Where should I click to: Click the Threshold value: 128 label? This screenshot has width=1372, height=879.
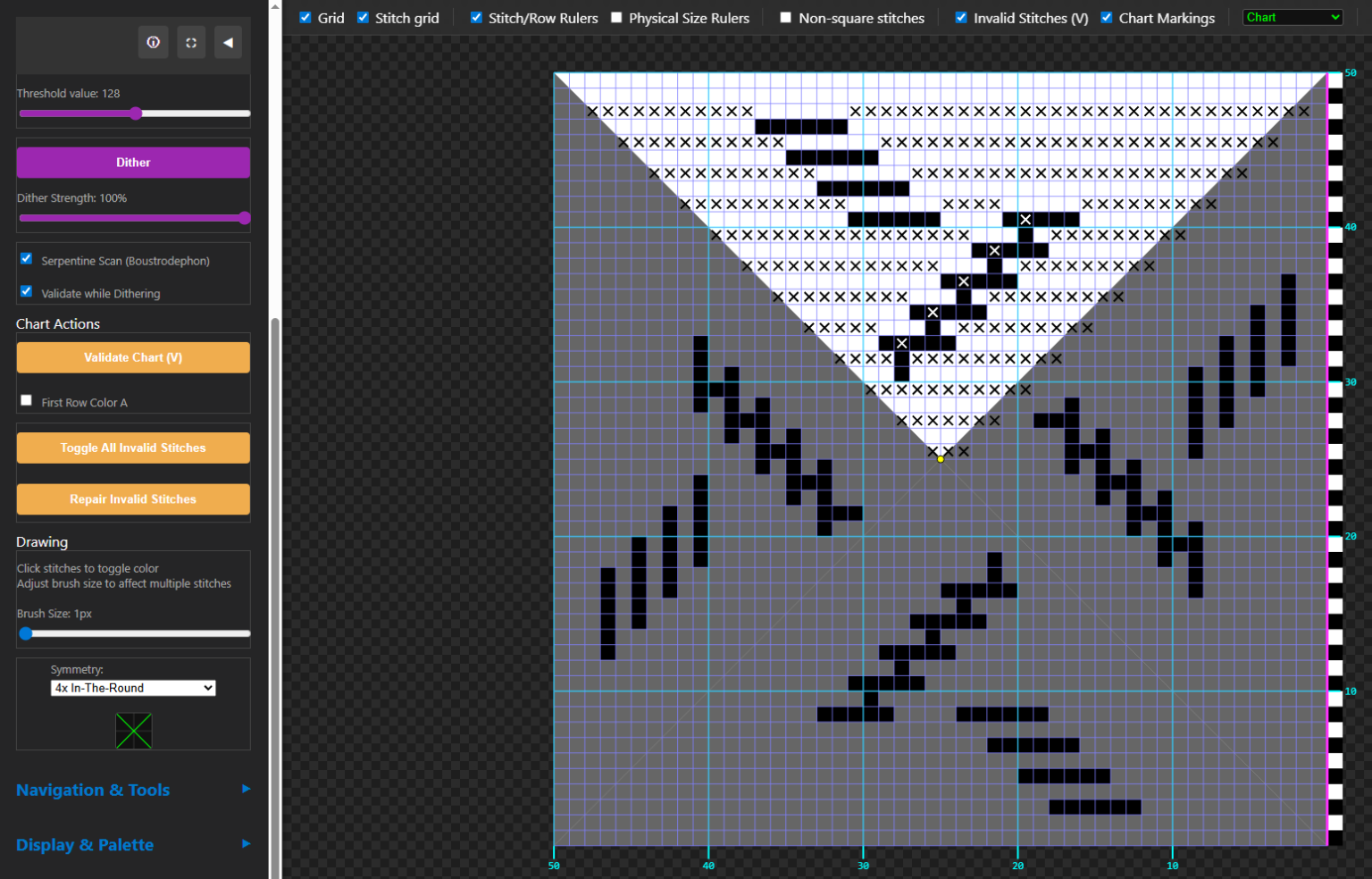pyautogui.click(x=68, y=93)
